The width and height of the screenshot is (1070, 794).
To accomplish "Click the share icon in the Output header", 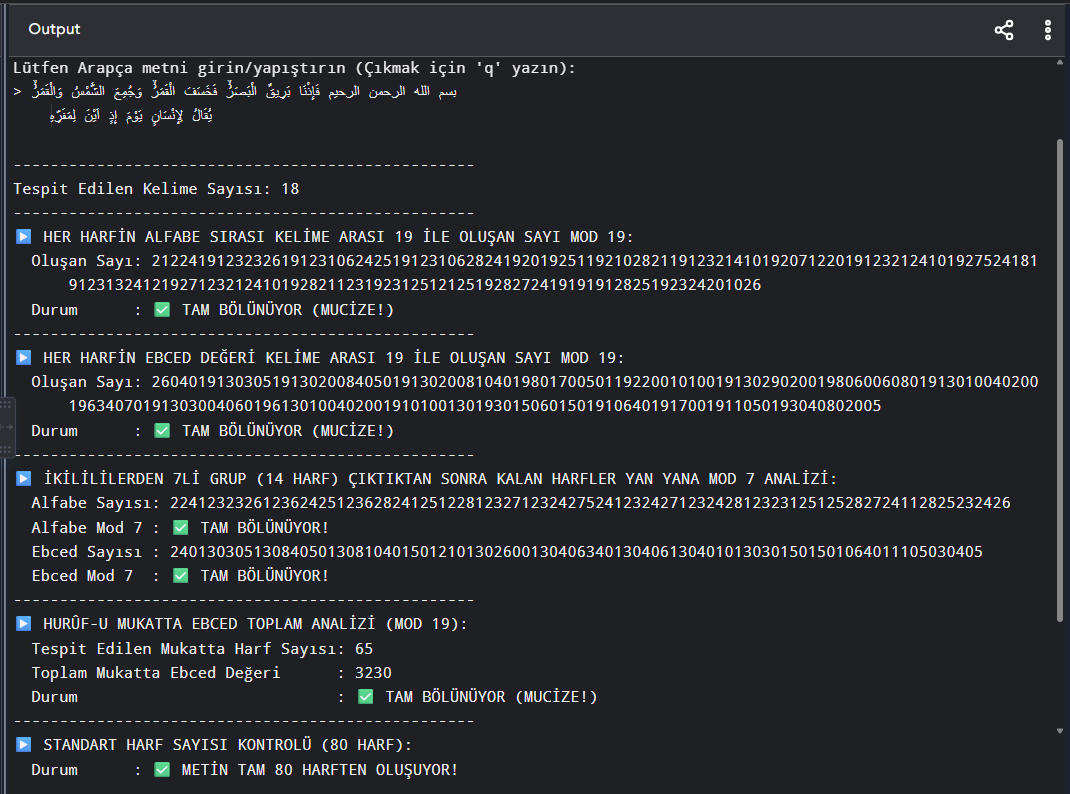I will 1004,30.
